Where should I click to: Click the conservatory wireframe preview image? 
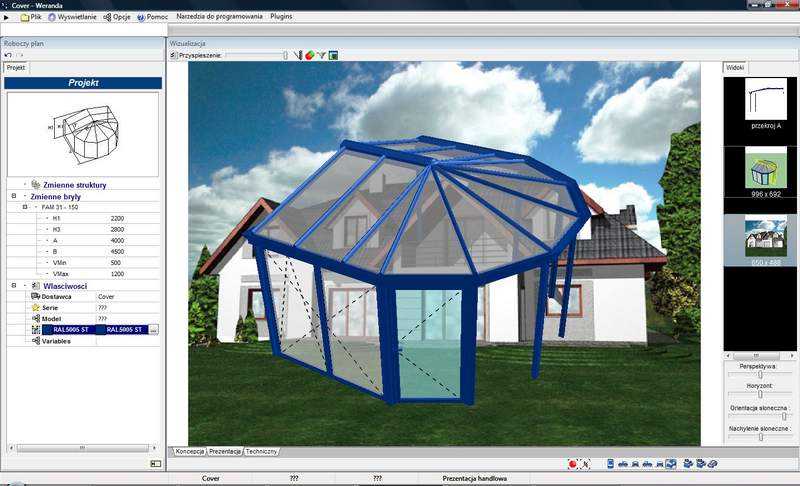click(x=83, y=135)
